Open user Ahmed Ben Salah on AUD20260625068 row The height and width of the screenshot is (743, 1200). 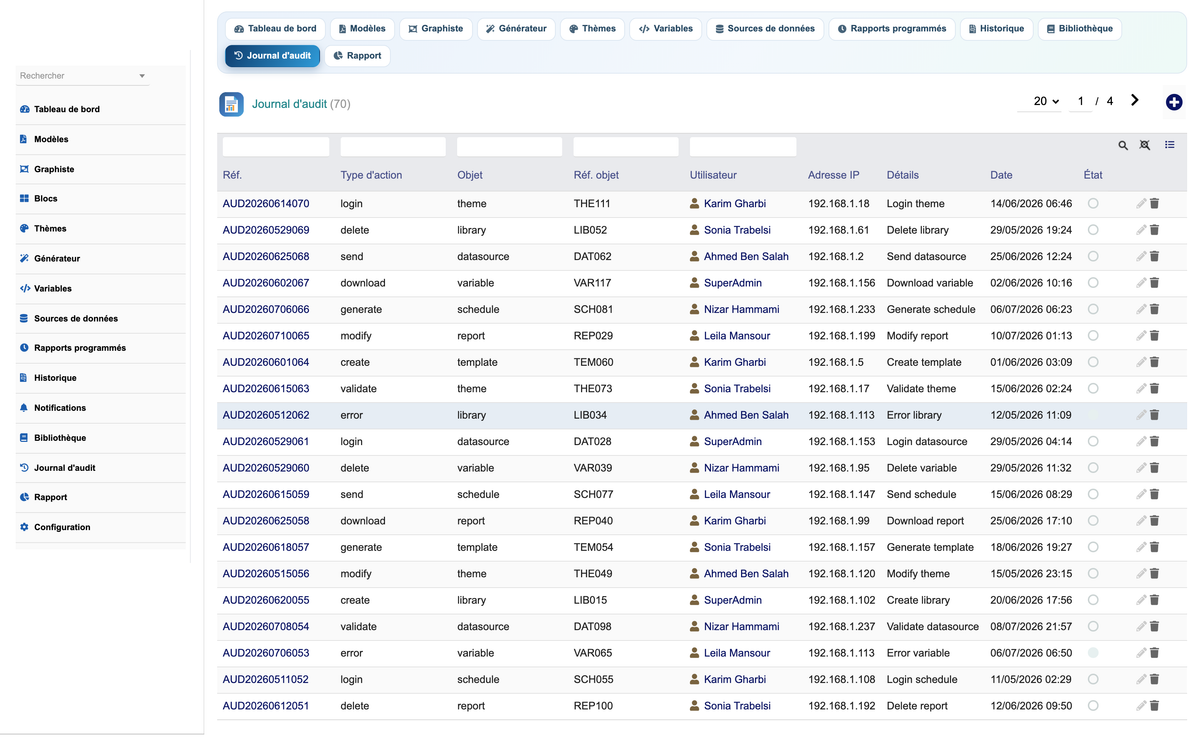tap(746, 257)
